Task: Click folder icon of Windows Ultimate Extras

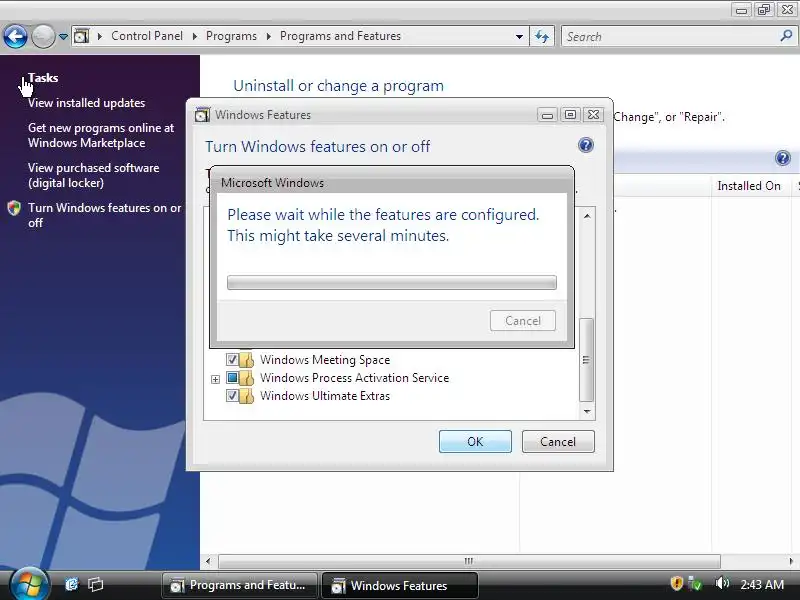Action: coord(246,396)
